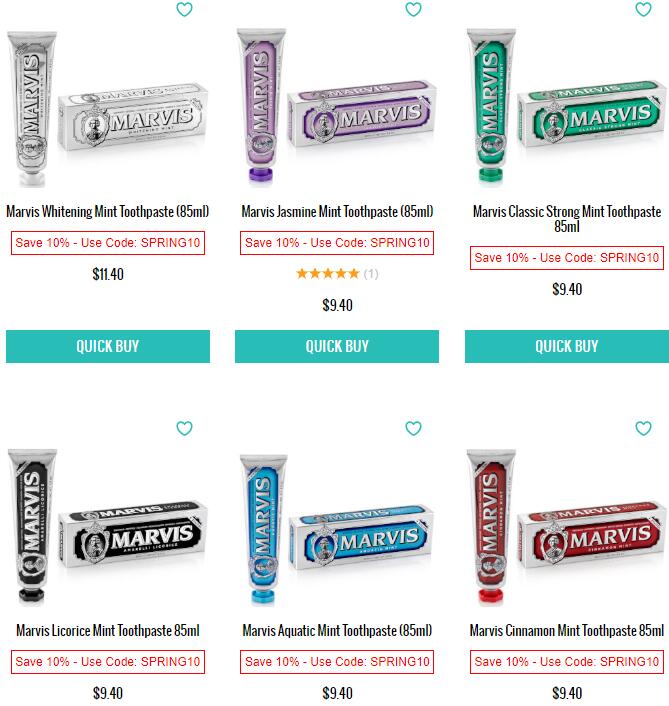Viewport: 669px width, 706px height.
Task: Open Marvis Aquatic Mint Toothpaste title link
Action: (337, 630)
